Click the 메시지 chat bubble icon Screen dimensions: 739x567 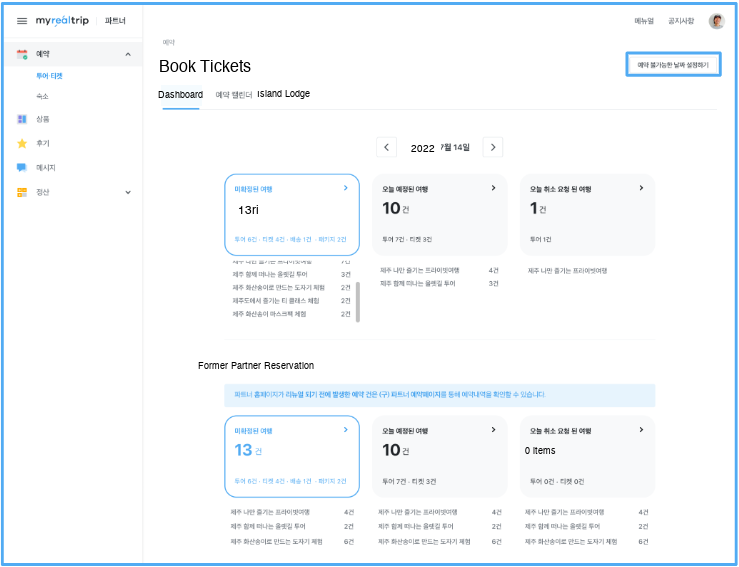coord(22,167)
